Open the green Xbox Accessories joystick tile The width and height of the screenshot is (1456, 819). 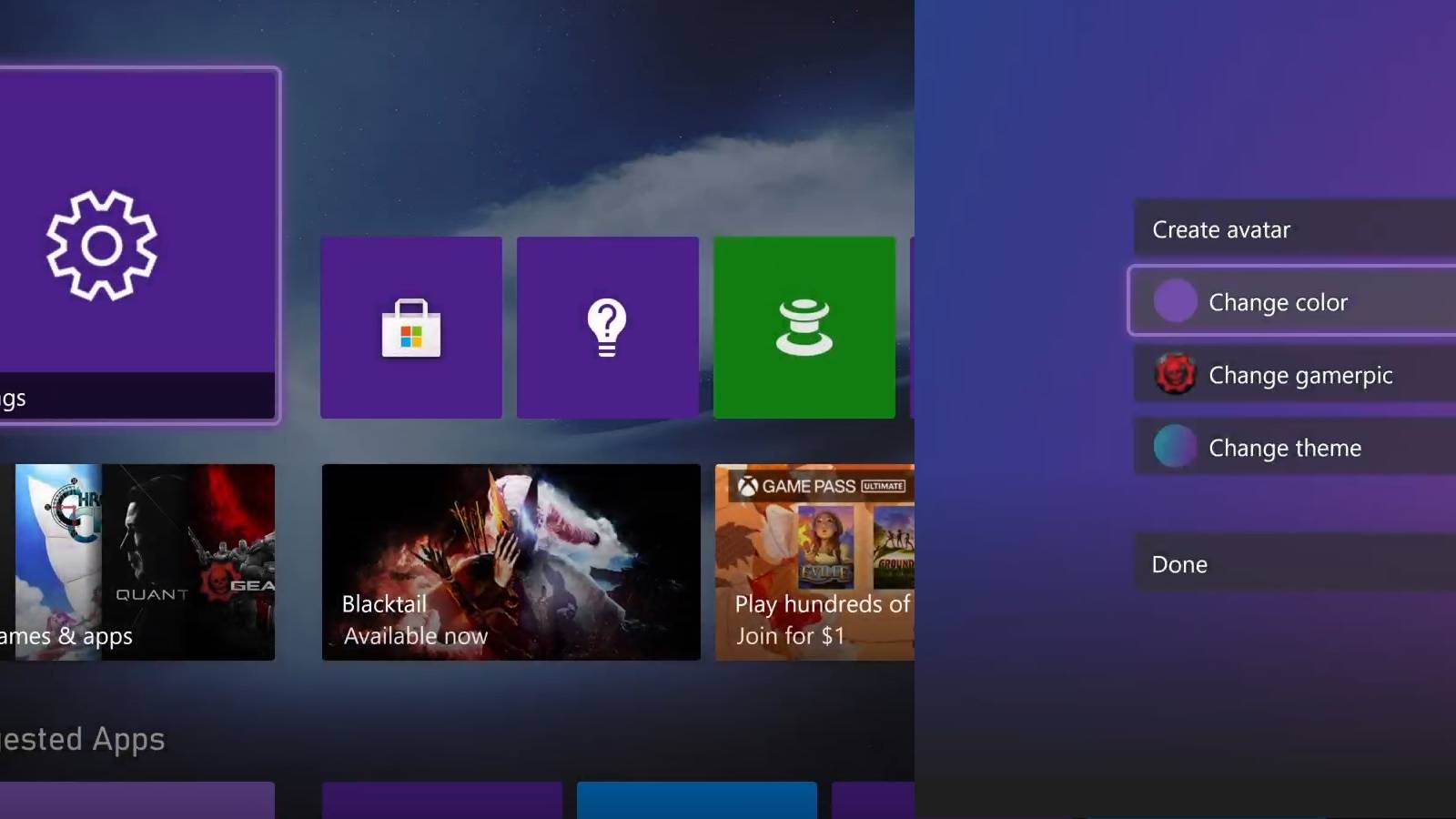coord(804,328)
